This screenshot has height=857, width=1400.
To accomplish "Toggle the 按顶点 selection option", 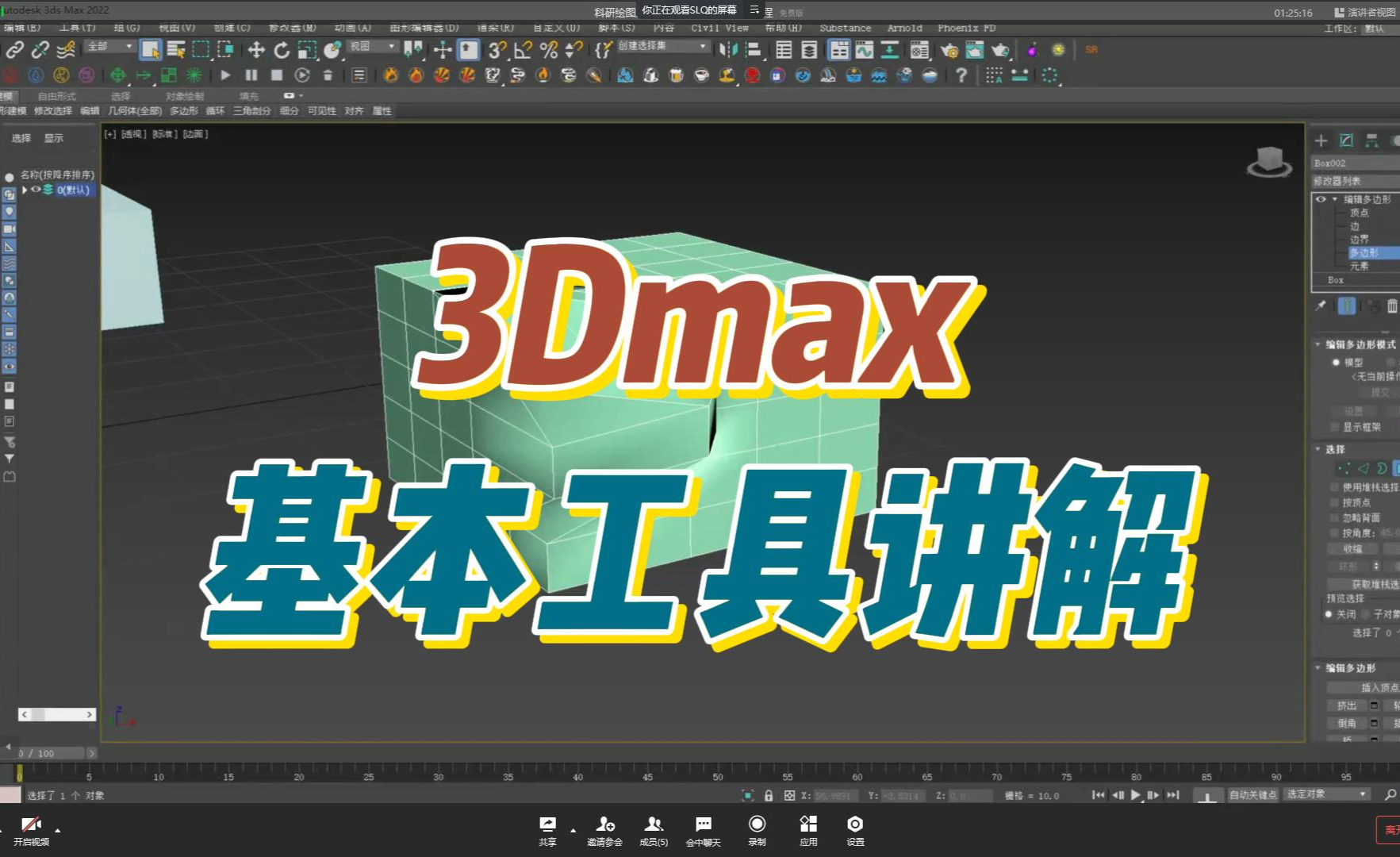I will tap(1335, 502).
